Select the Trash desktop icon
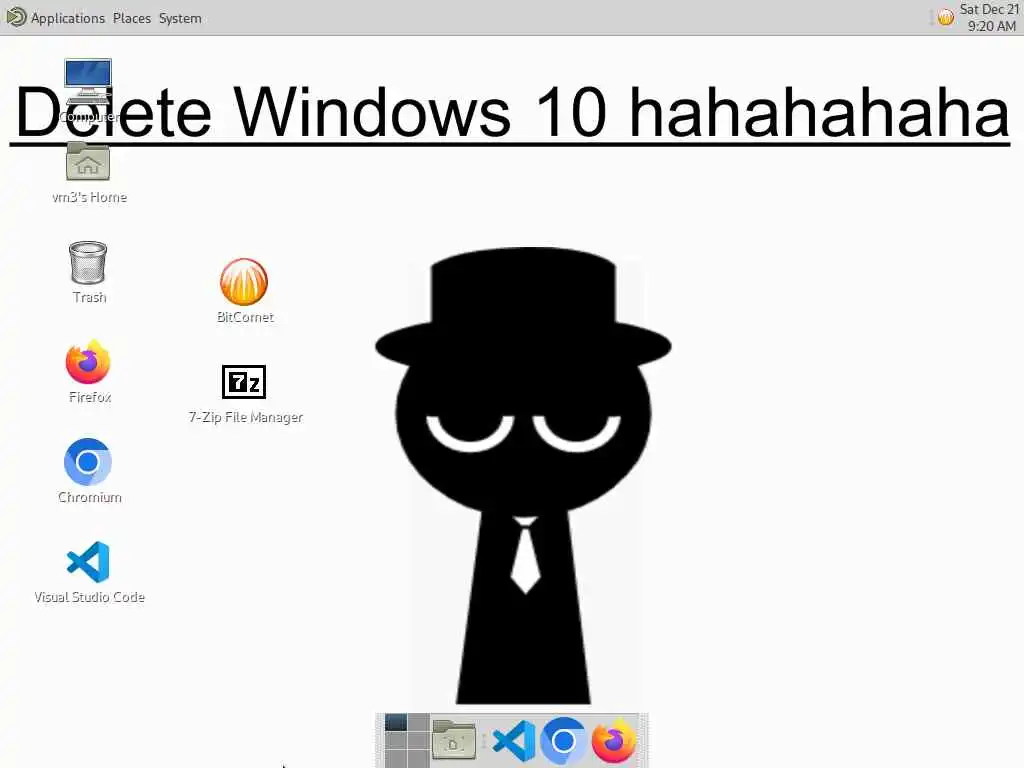Screen dimensions: 1024x768 (x=88, y=263)
